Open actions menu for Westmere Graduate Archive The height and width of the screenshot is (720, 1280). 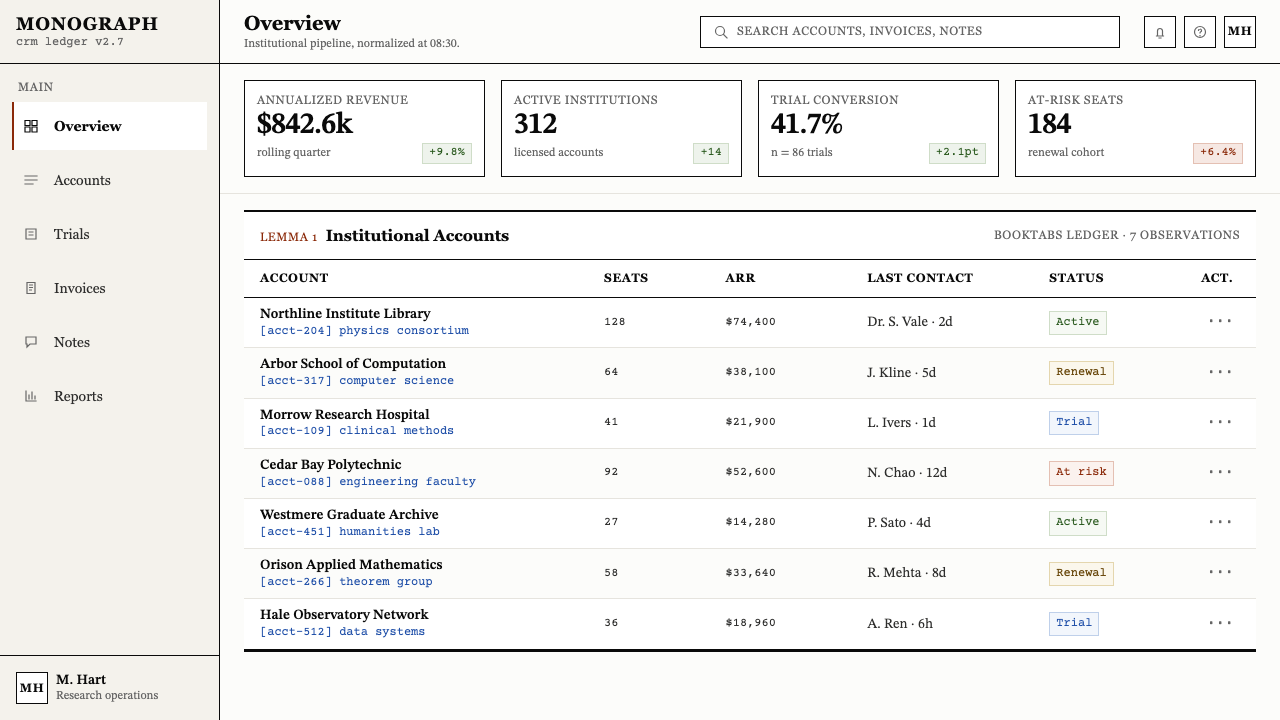(1220, 522)
